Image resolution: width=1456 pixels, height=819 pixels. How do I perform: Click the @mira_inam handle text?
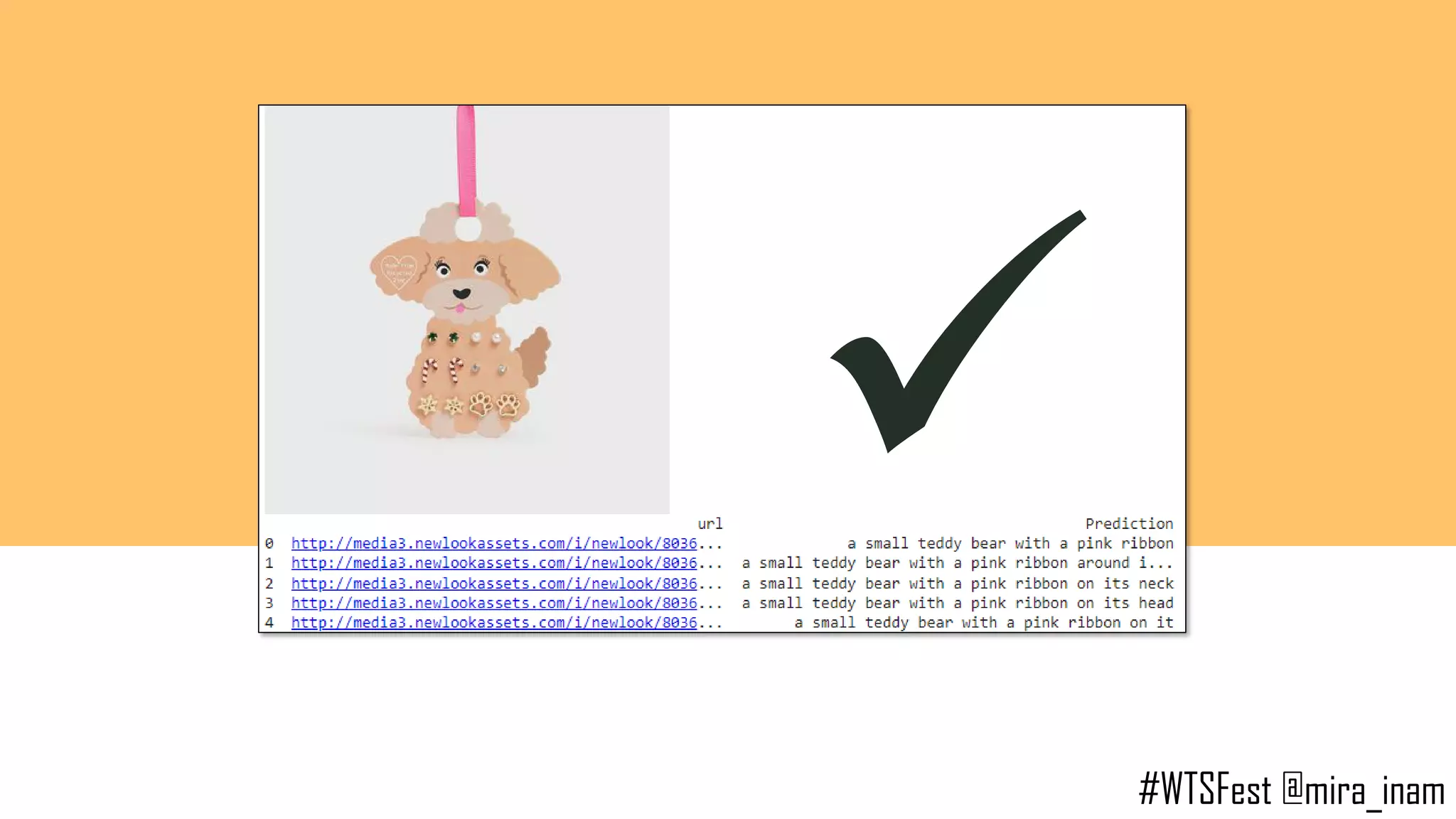click(x=1363, y=790)
